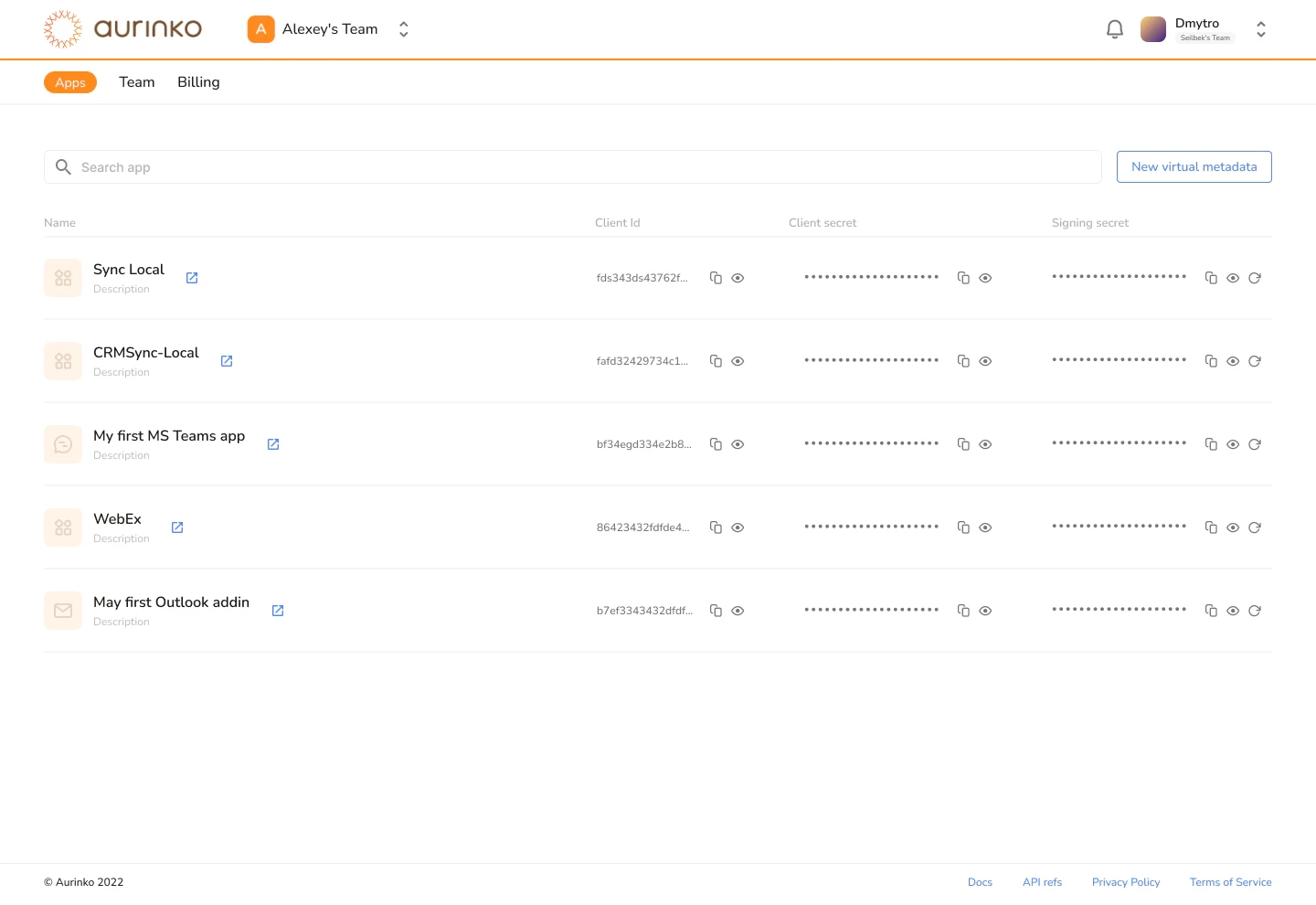The width and height of the screenshot is (1316, 905).
Task: Open the Privacy Policy link
Action: (x=1125, y=882)
